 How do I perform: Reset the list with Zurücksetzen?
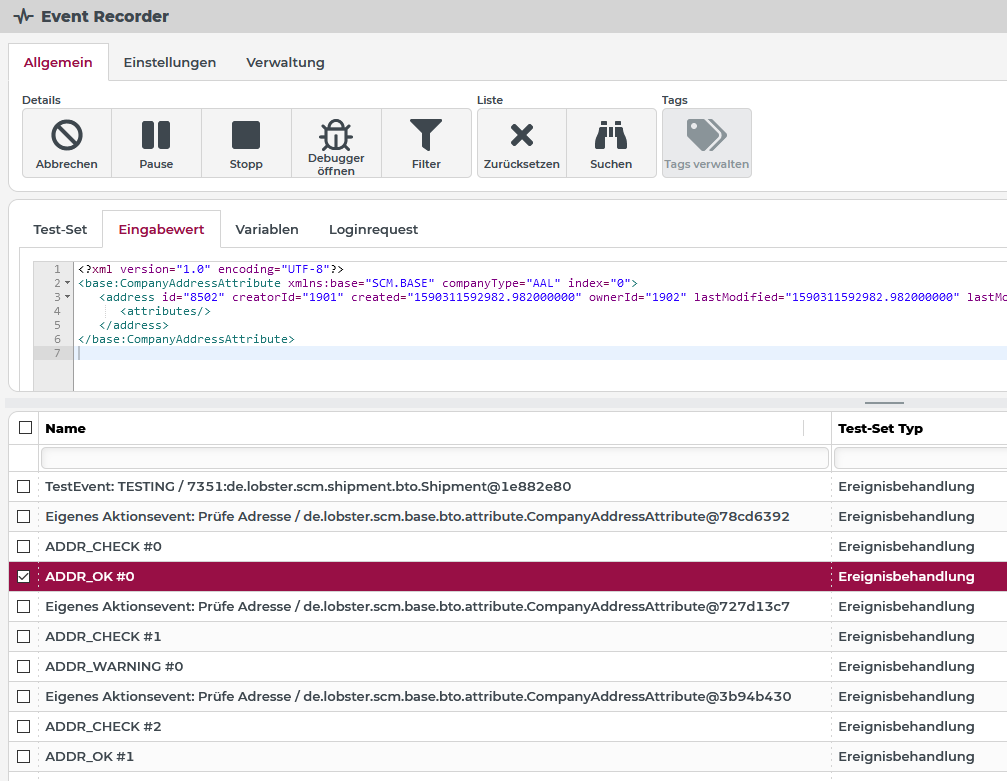click(x=521, y=143)
